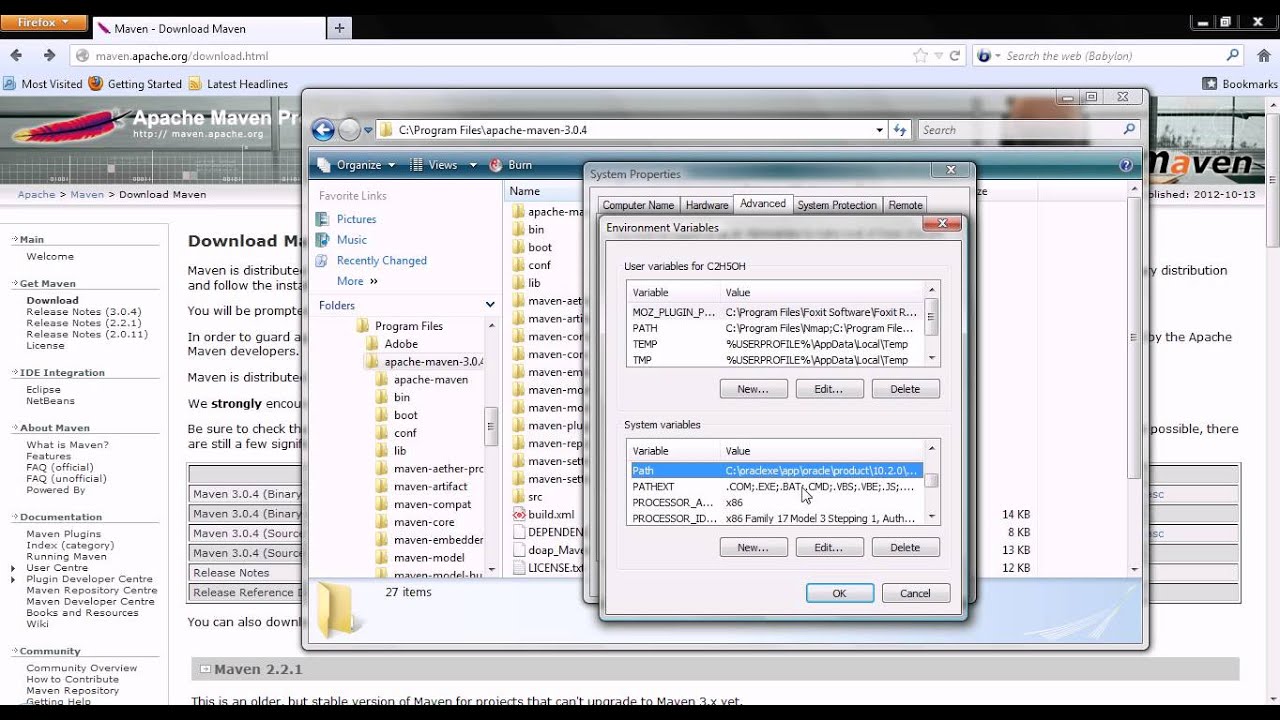
Task: Open Firefox Bookmarks menu icon
Action: pyautogui.click(x=1209, y=84)
